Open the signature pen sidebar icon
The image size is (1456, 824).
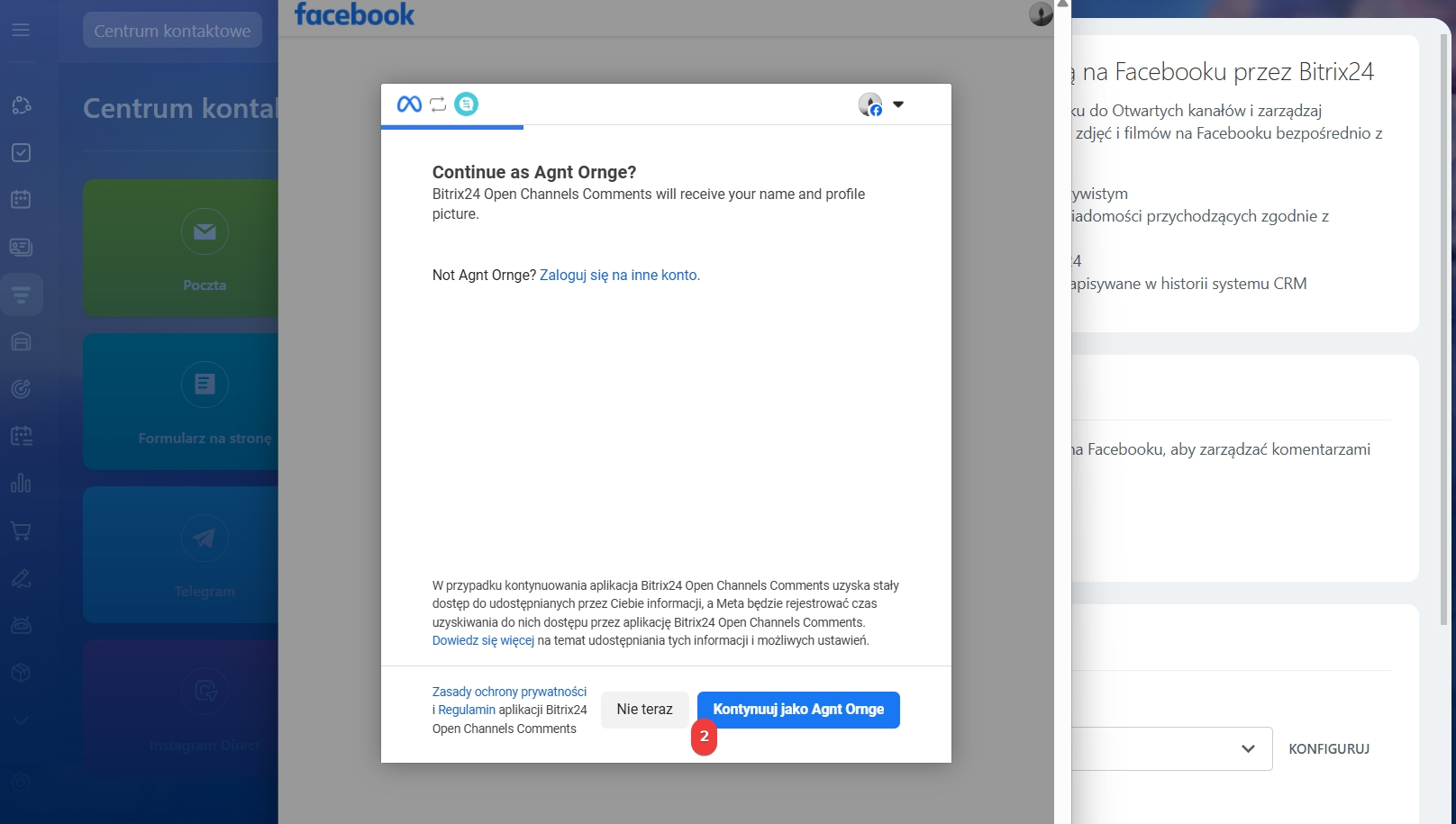click(x=21, y=578)
